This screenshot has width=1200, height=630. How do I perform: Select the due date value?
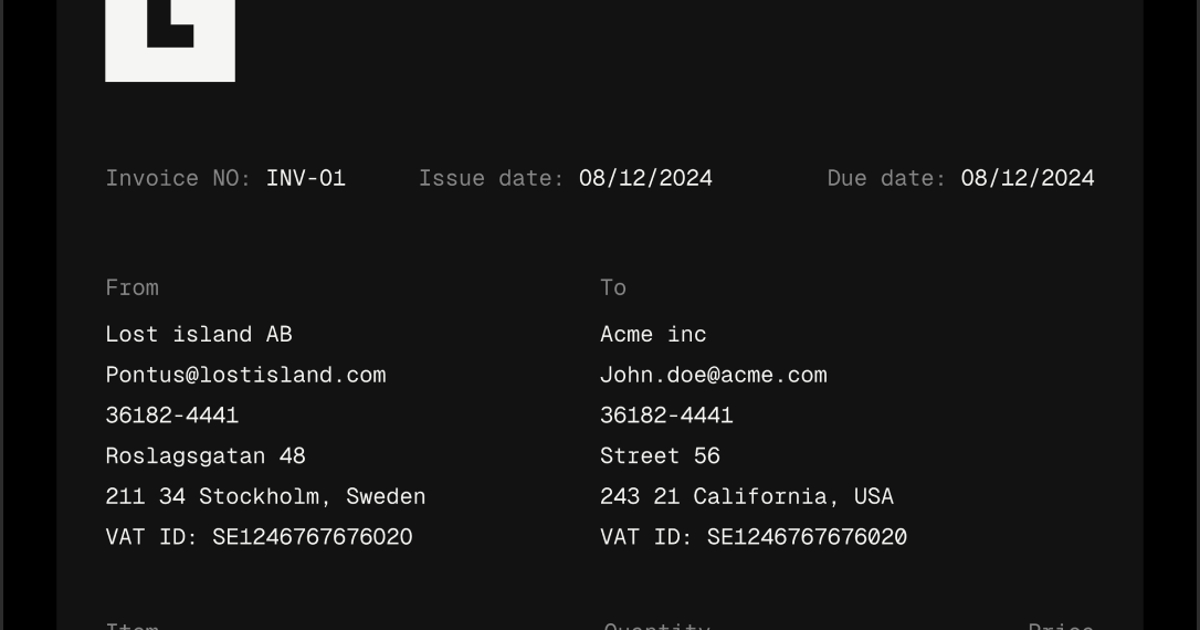pos(1028,178)
